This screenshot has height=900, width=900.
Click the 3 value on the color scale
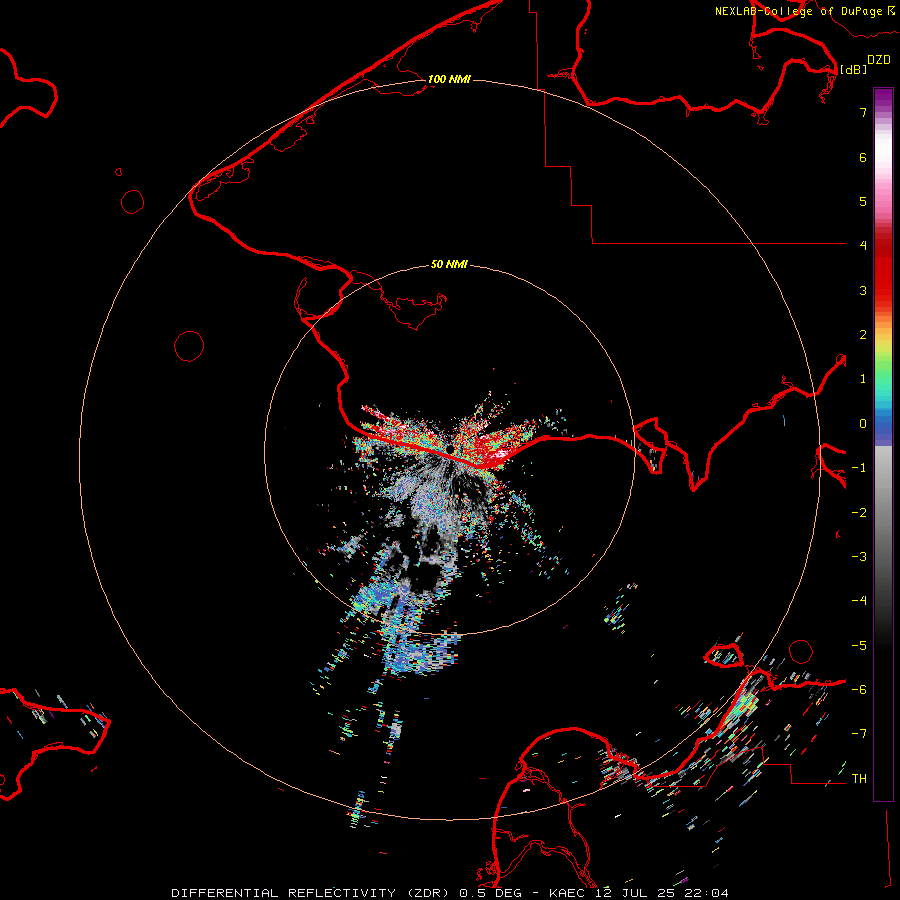(863, 290)
